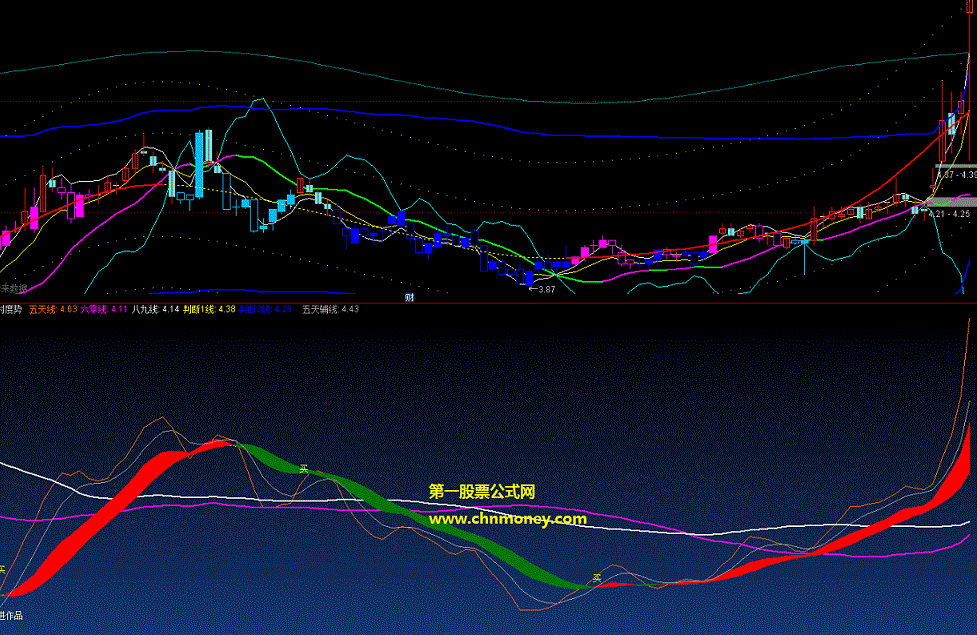Select the 八九线 4.14 indicator label
The image size is (977, 635).
pyautogui.click(x=155, y=309)
